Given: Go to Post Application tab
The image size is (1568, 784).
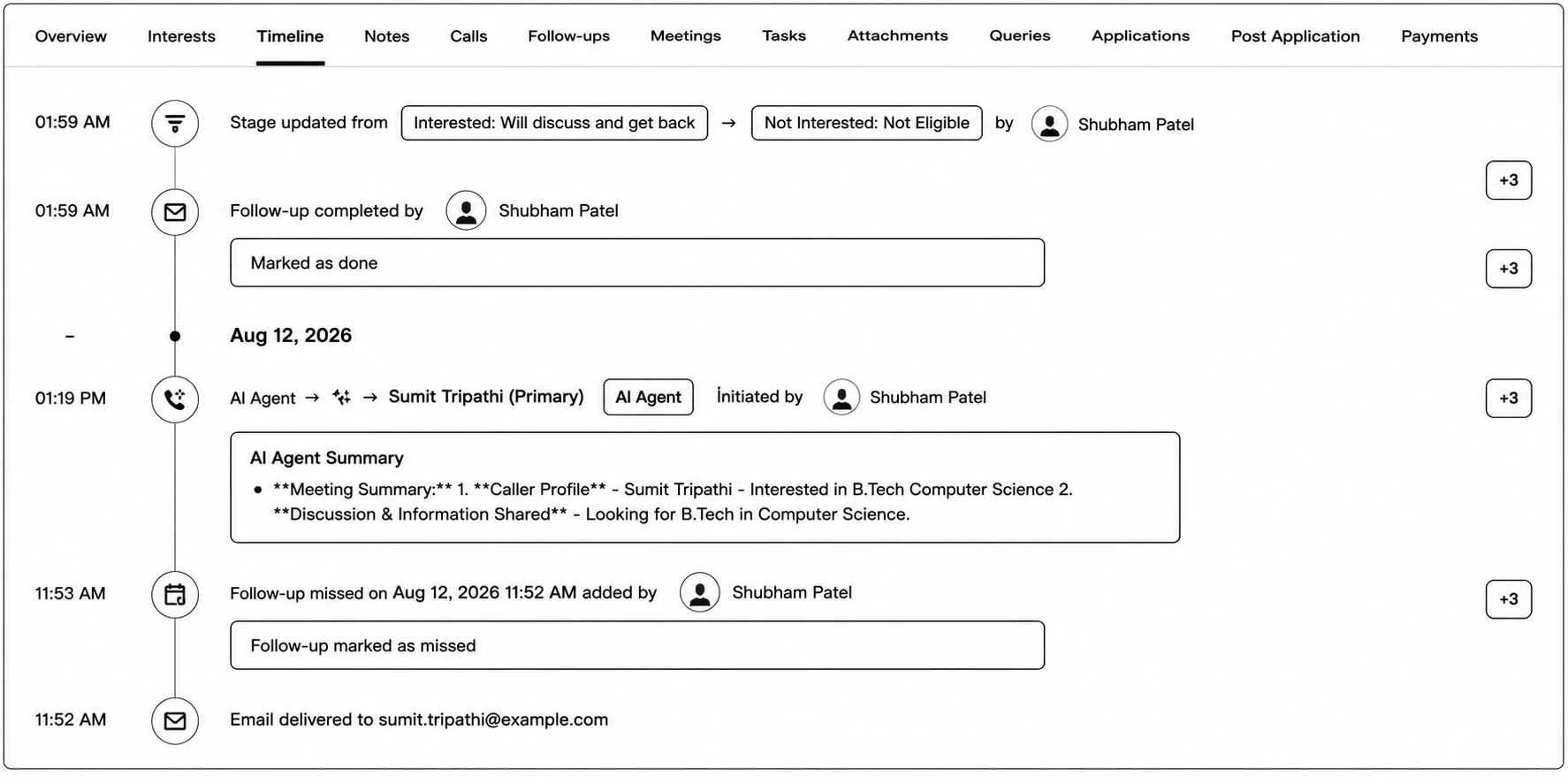Looking at the screenshot, I should (1295, 36).
